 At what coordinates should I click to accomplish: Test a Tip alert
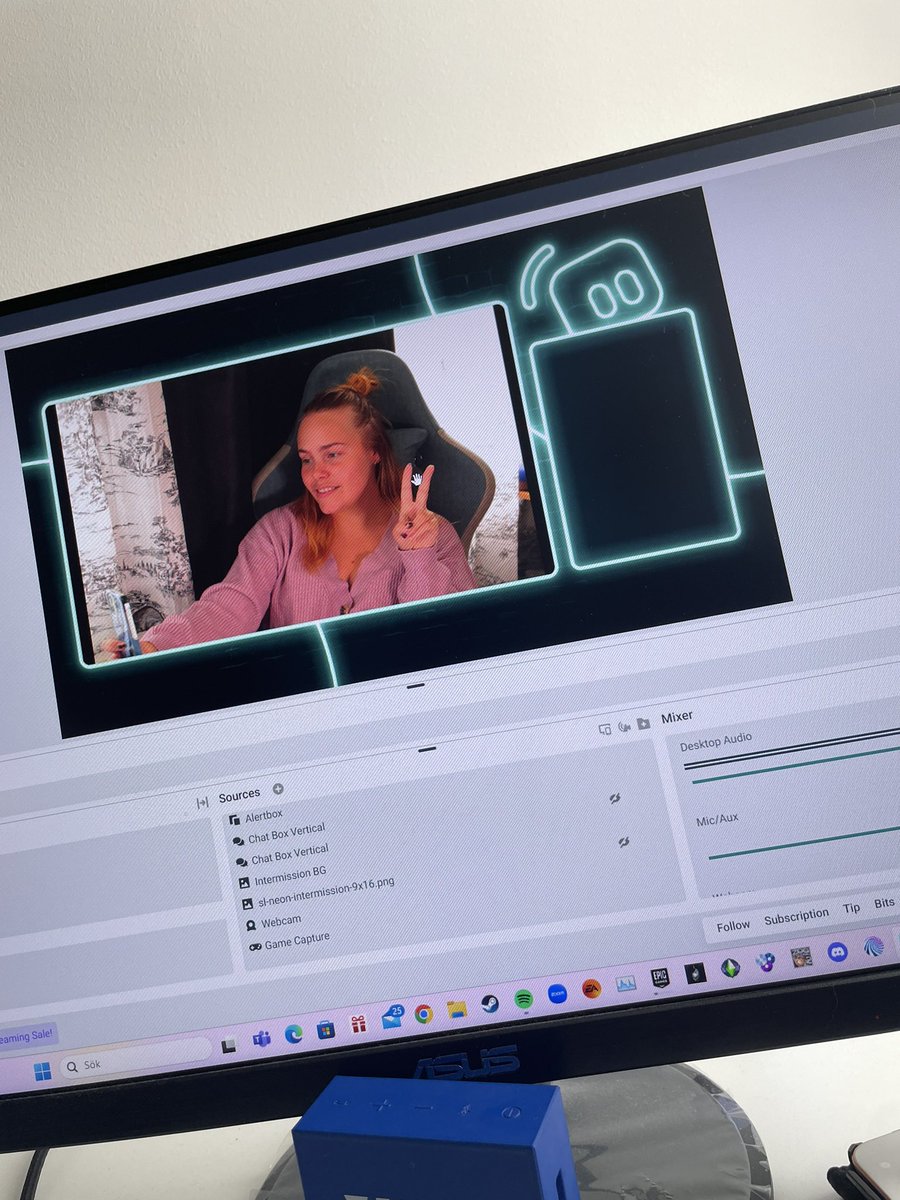coord(851,909)
